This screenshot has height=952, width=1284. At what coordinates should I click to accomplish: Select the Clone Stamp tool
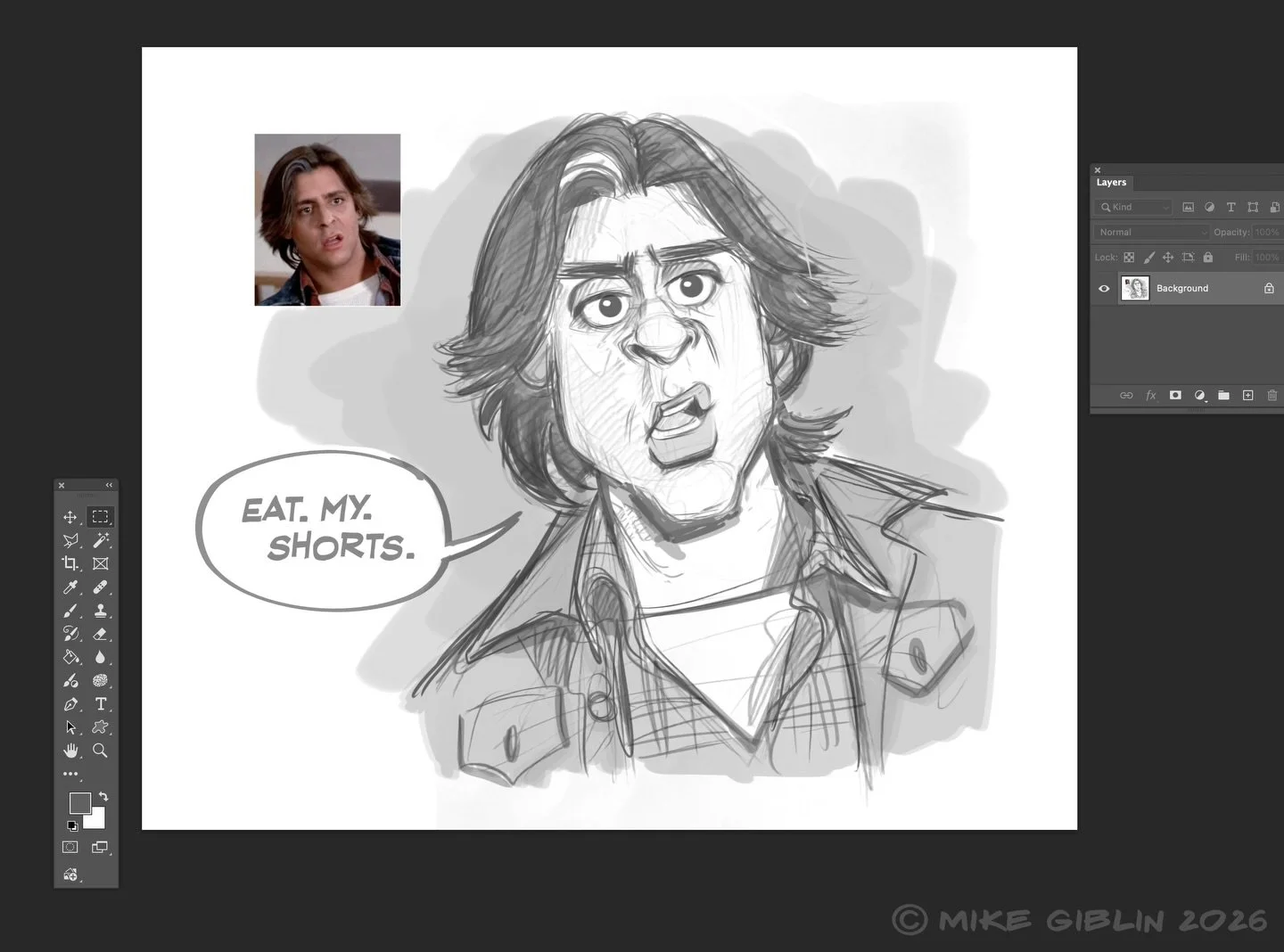[100, 611]
